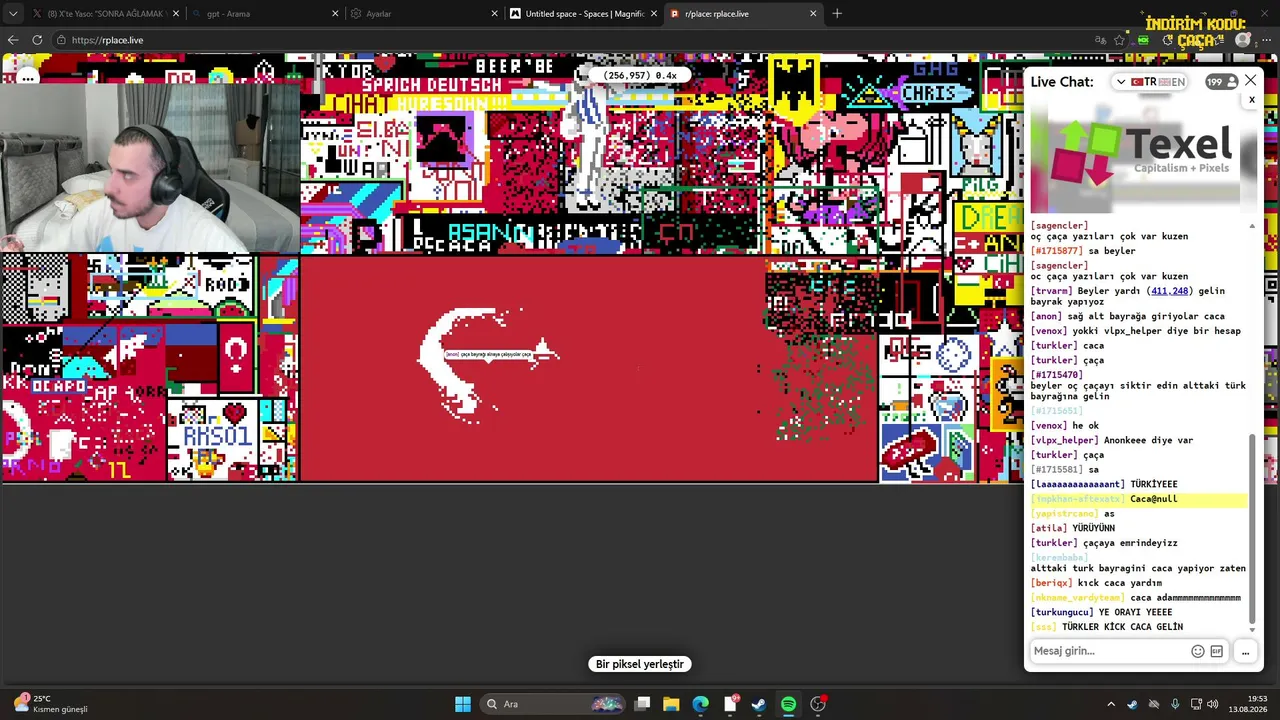Close the Live Chat panel

(1250, 81)
